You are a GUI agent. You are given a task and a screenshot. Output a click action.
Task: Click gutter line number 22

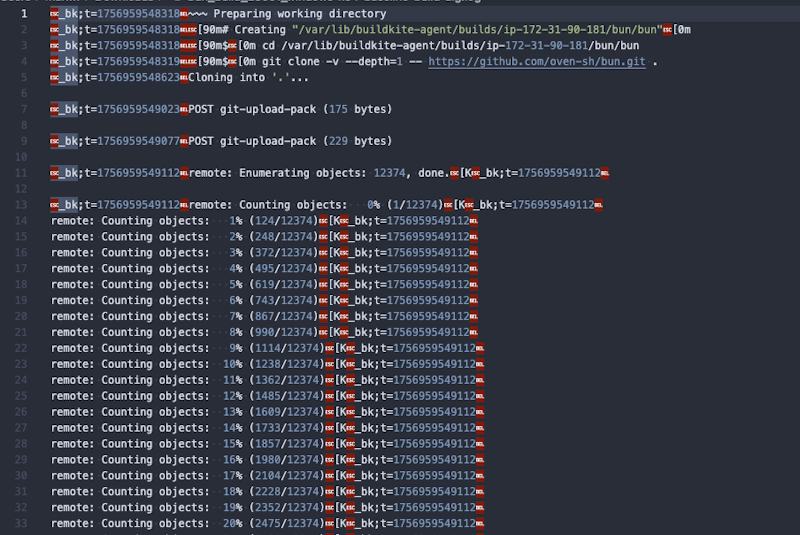pos(21,348)
